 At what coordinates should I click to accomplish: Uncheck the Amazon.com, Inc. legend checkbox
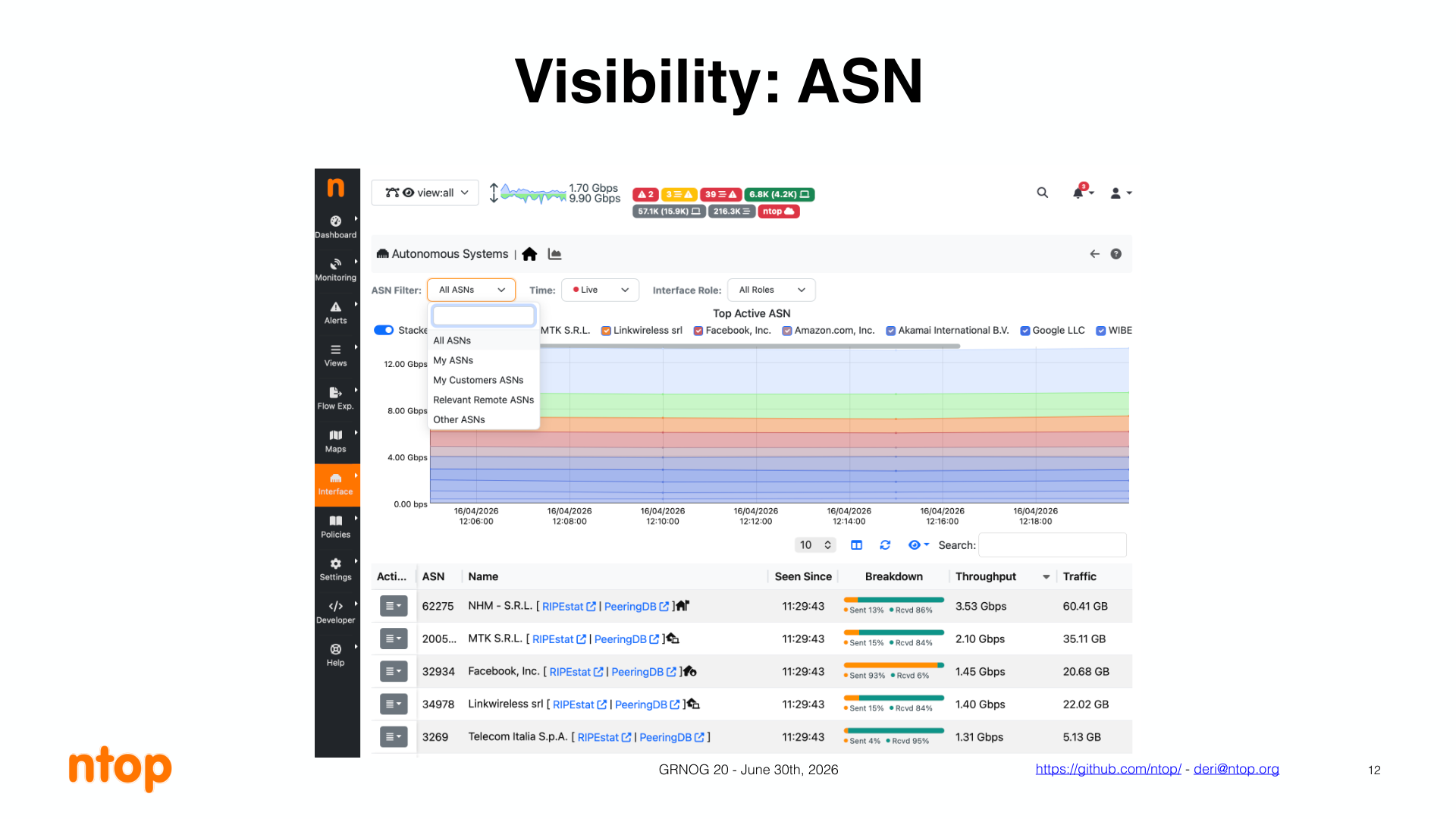pyautogui.click(x=787, y=331)
